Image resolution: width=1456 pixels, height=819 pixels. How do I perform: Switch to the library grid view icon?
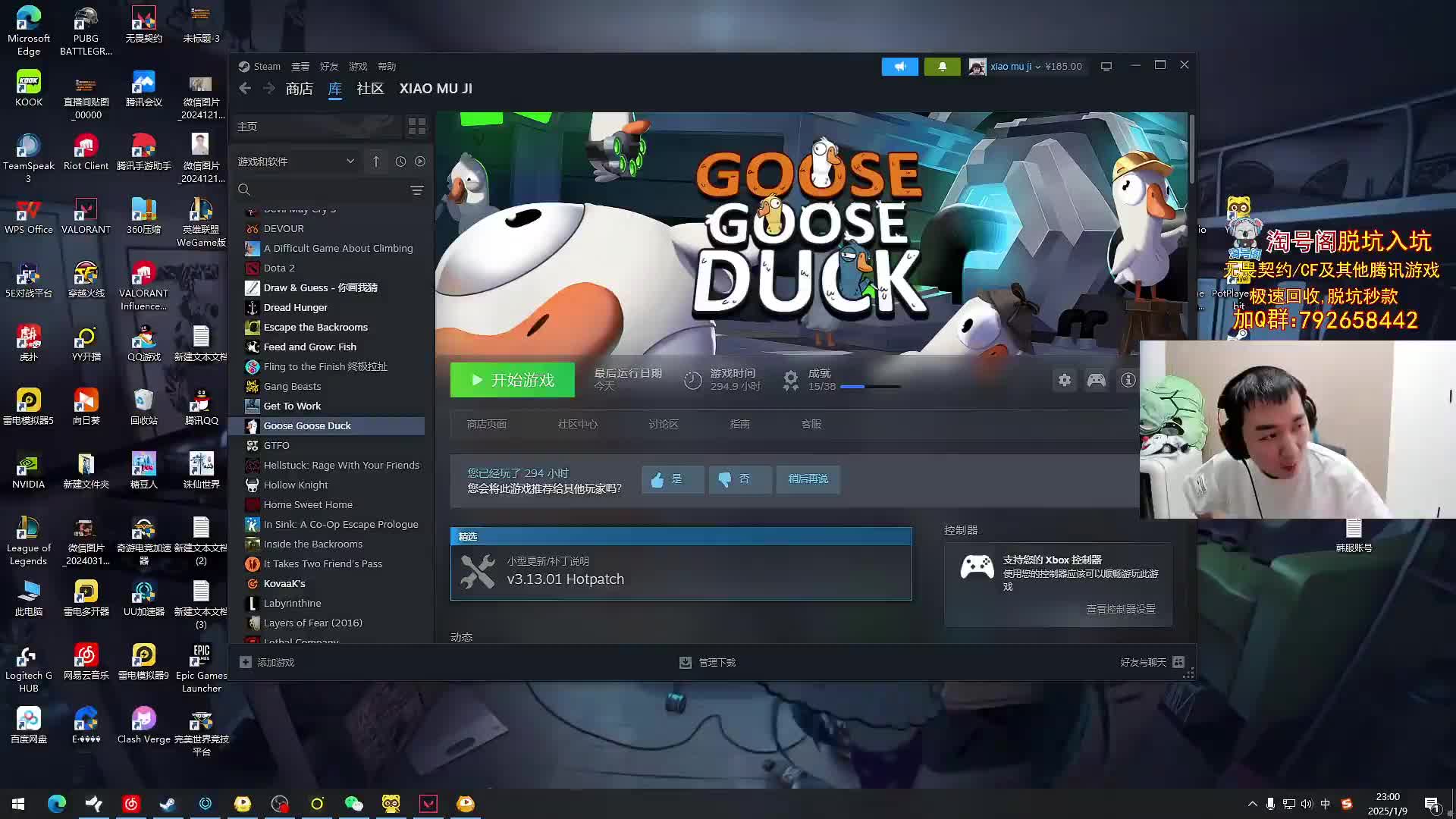click(417, 127)
